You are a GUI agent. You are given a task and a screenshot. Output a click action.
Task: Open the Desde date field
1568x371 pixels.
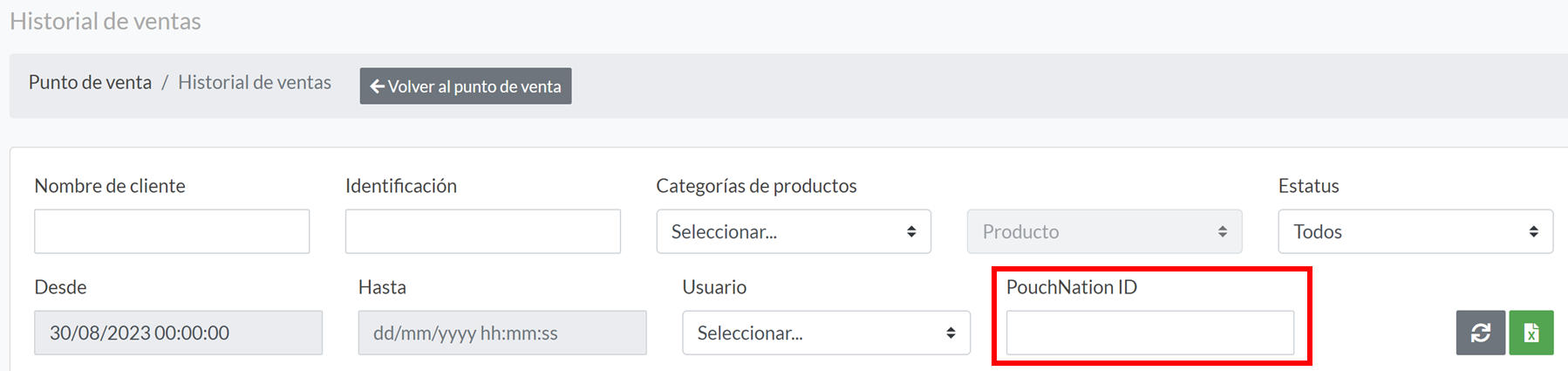[178, 333]
